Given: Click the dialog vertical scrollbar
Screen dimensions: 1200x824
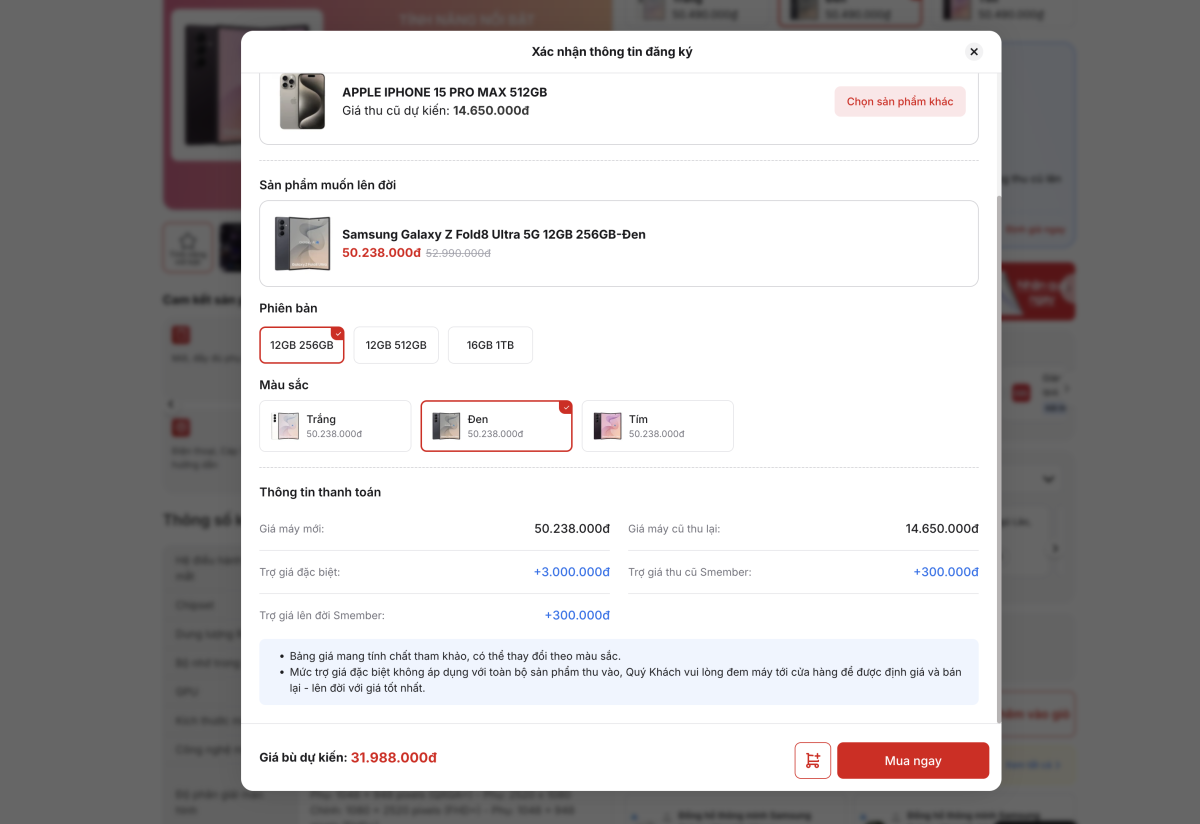Looking at the screenshot, I should click(998, 460).
